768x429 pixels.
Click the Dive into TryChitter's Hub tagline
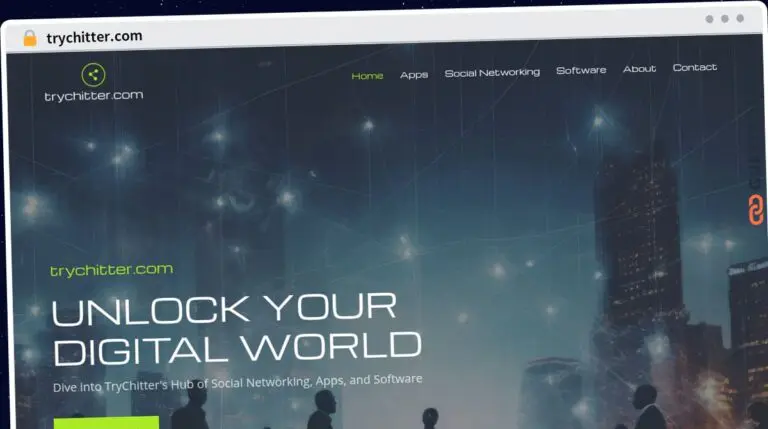pyautogui.click(x=238, y=383)
